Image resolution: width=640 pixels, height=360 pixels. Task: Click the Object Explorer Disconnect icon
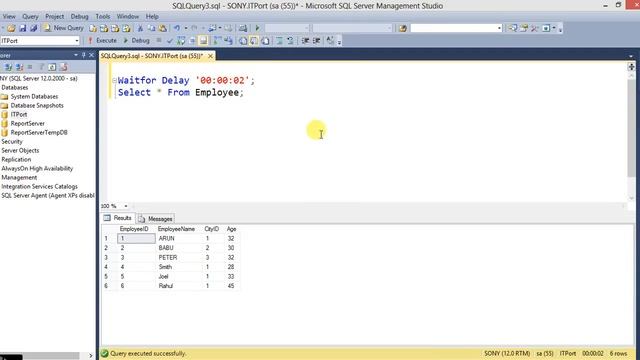pos(19,67)
